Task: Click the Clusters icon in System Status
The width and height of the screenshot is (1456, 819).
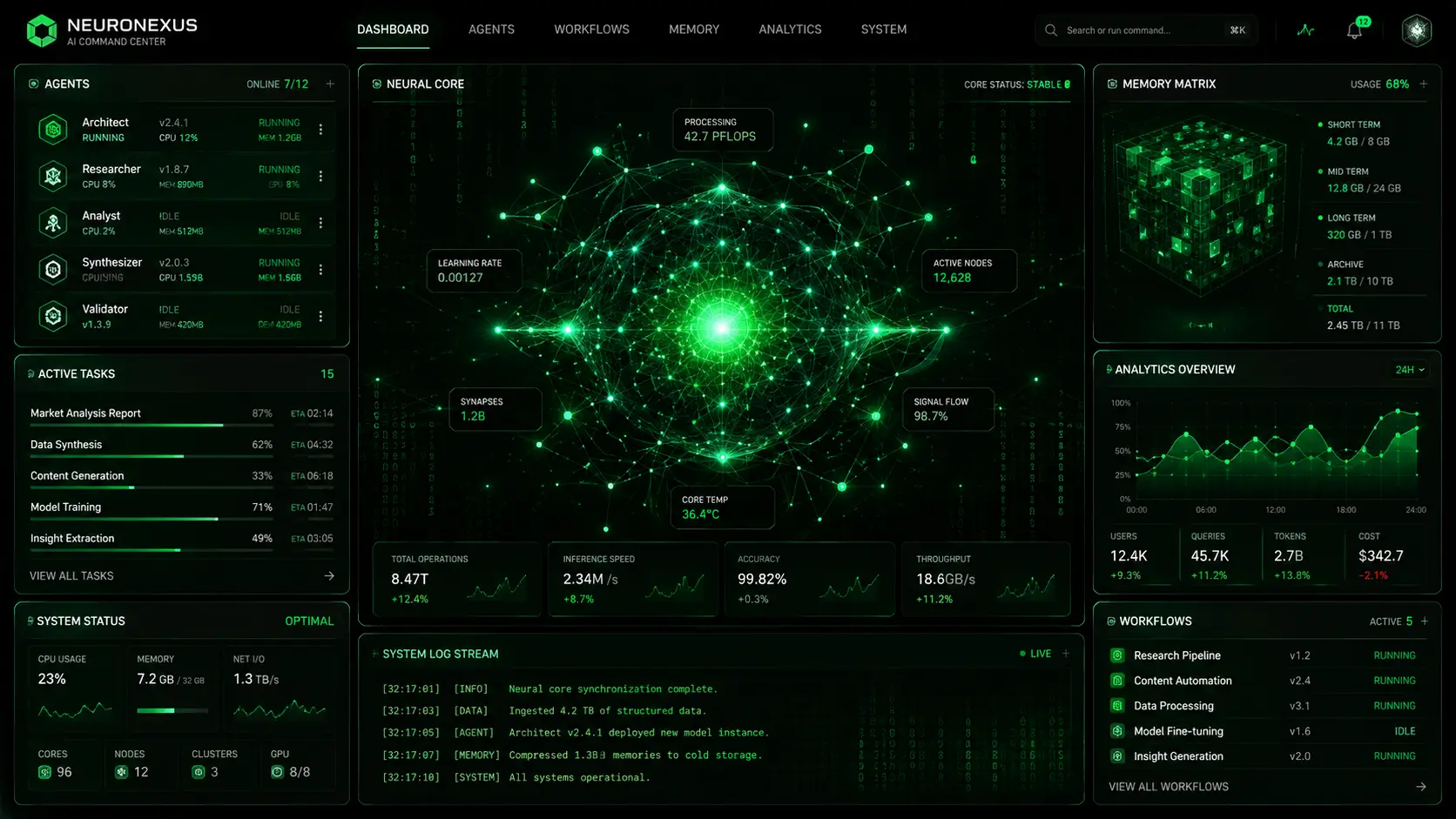Action: [199, 772]
